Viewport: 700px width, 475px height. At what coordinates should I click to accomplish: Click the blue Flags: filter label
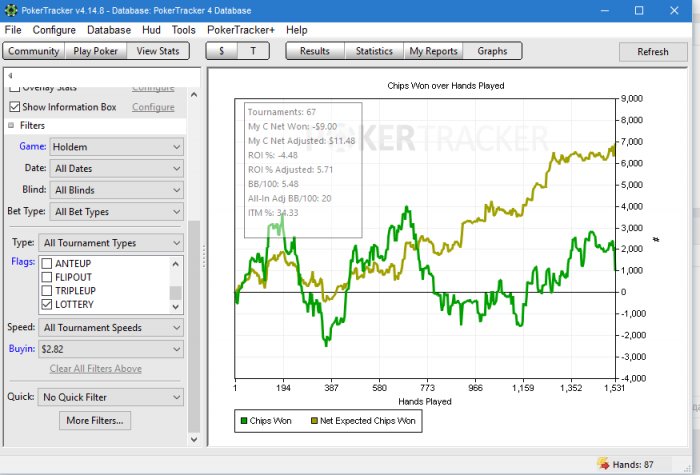(x=23, y=262)
